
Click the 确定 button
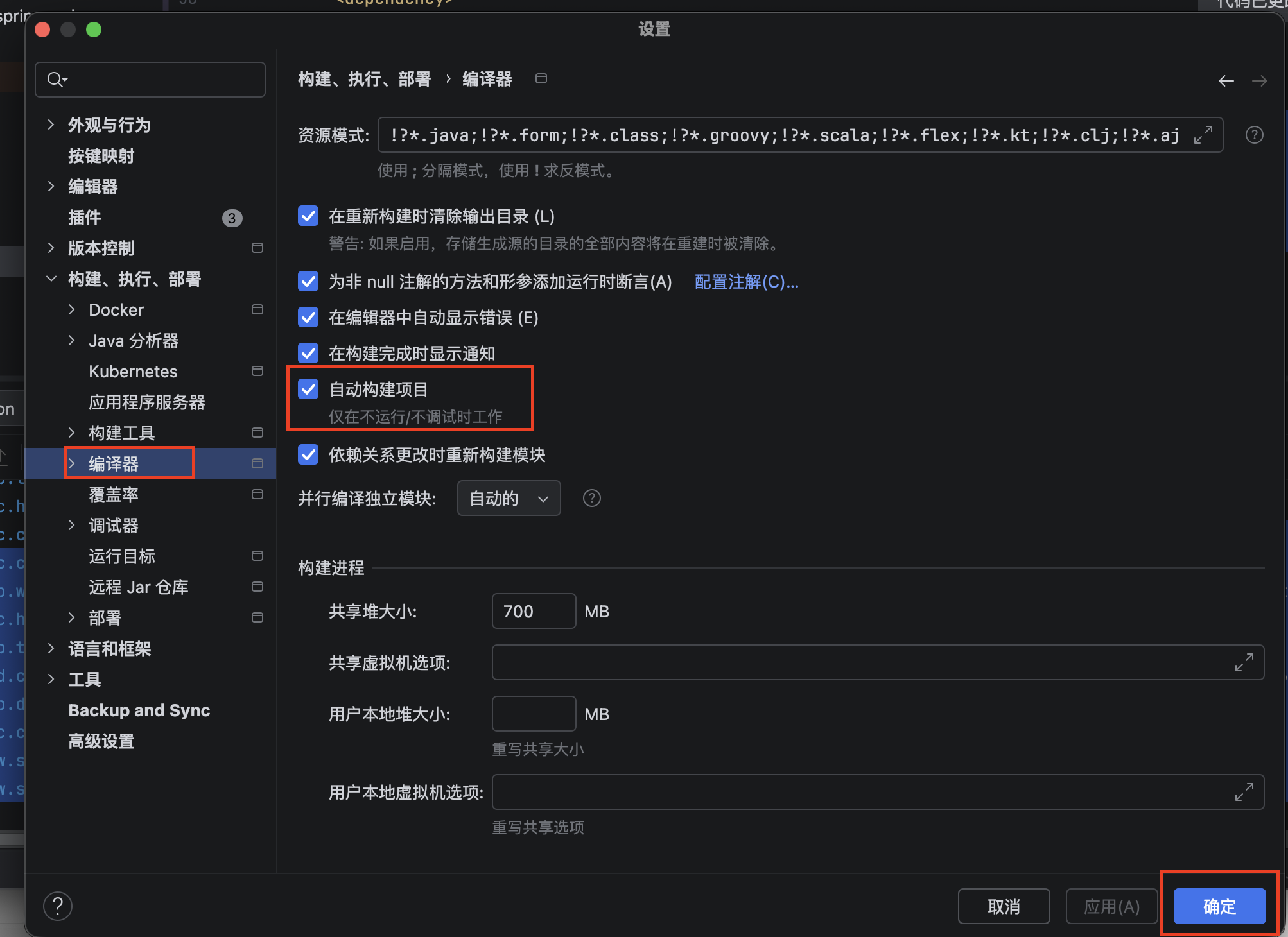pos(1219,906)
